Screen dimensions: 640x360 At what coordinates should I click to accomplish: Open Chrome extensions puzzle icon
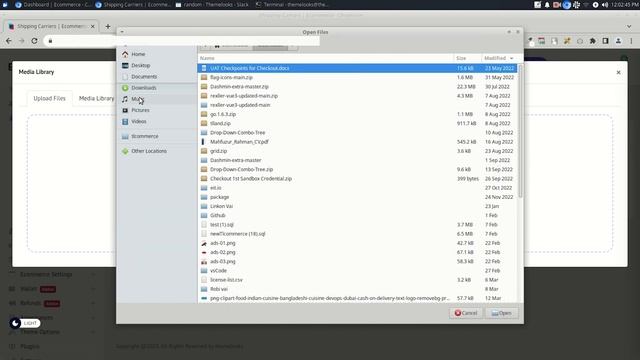click(x=593, y=41)
